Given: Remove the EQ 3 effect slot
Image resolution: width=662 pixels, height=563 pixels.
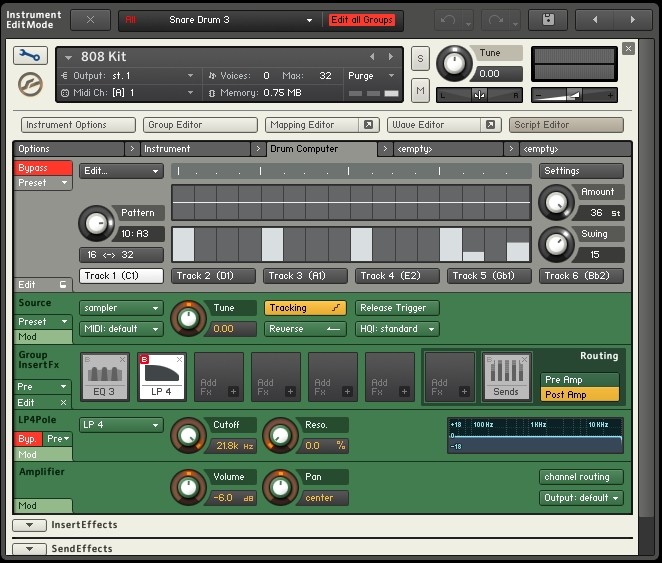Looking at the screenshot, I should (x=122, y=360).
